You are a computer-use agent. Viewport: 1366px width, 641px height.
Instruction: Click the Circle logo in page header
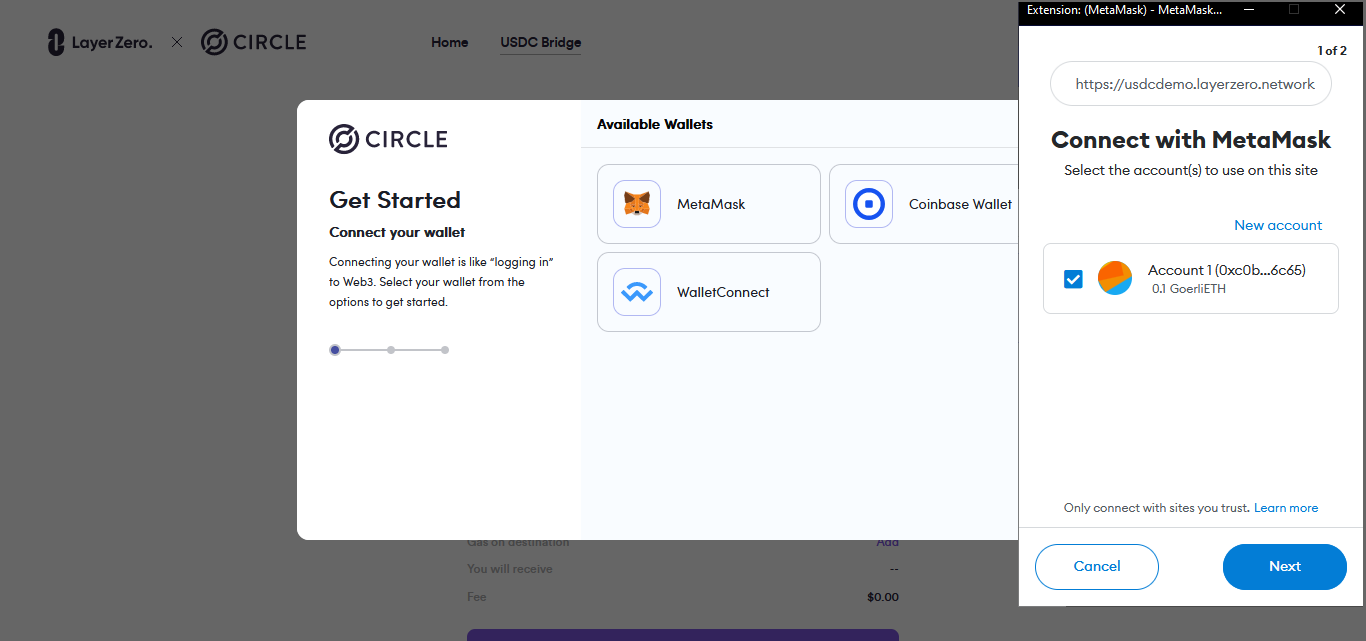point(254,42)
